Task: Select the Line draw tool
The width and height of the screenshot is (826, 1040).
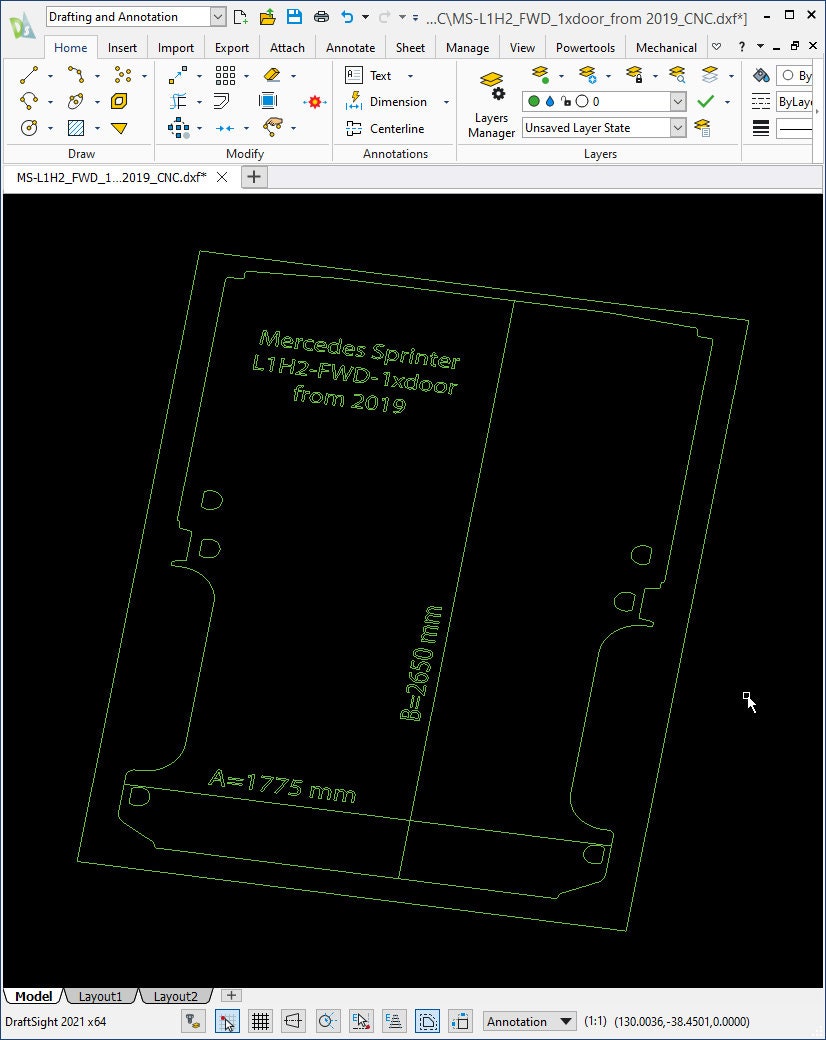Action: [29, 75]
